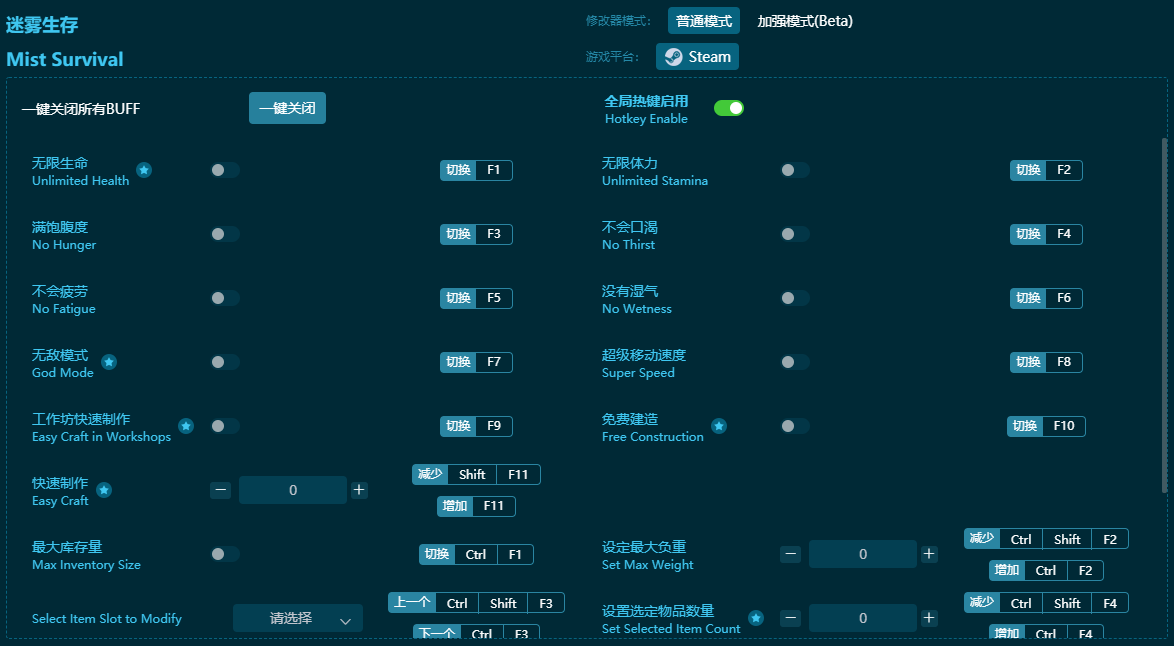Image resolution: width=1174 pixels, height=646 pixels.
Task: Click the 一键关闭所有BUFF label
Action: [81, 109]
